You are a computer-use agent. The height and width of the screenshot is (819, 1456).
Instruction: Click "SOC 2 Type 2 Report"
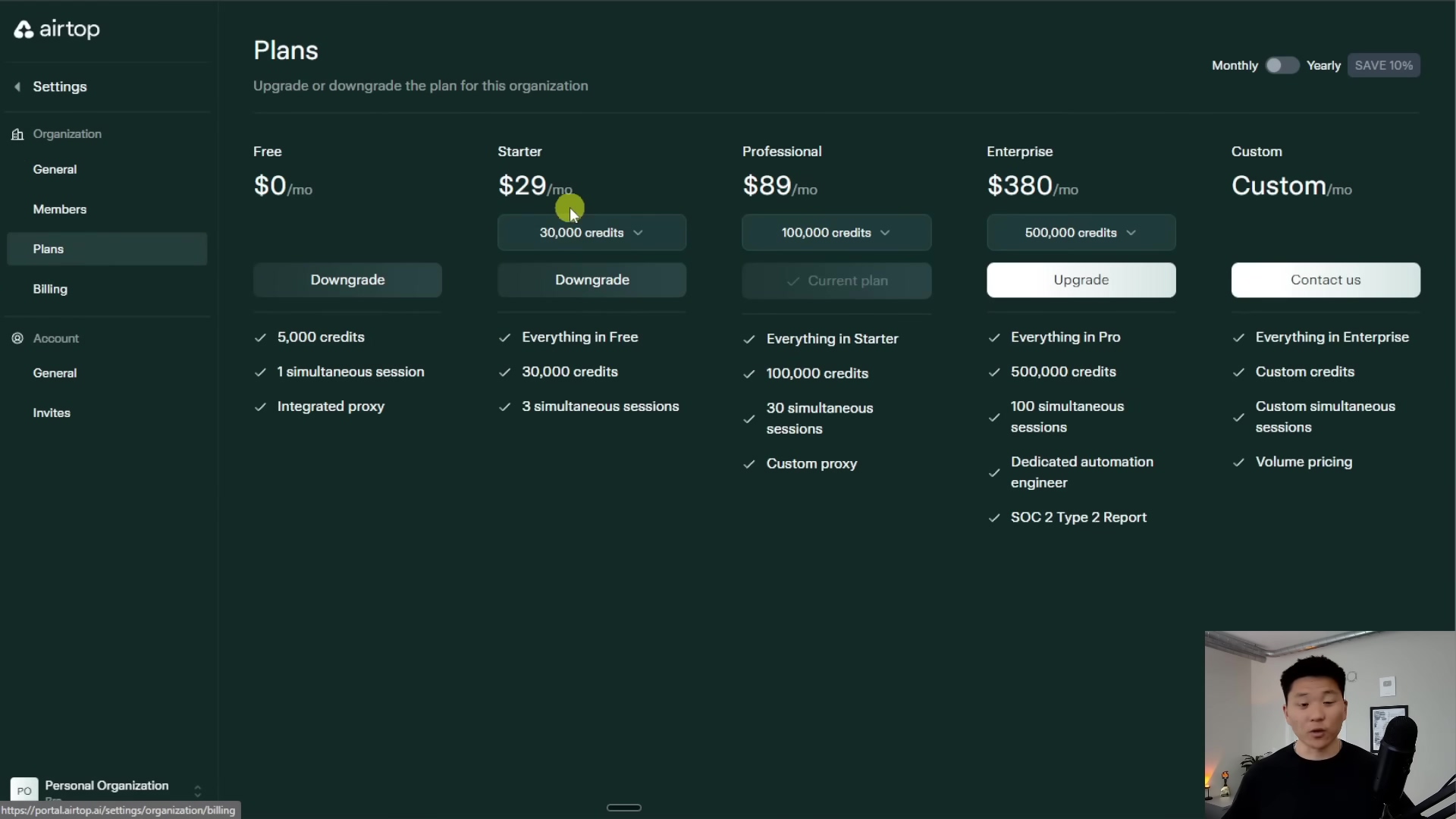point(1078,517)
